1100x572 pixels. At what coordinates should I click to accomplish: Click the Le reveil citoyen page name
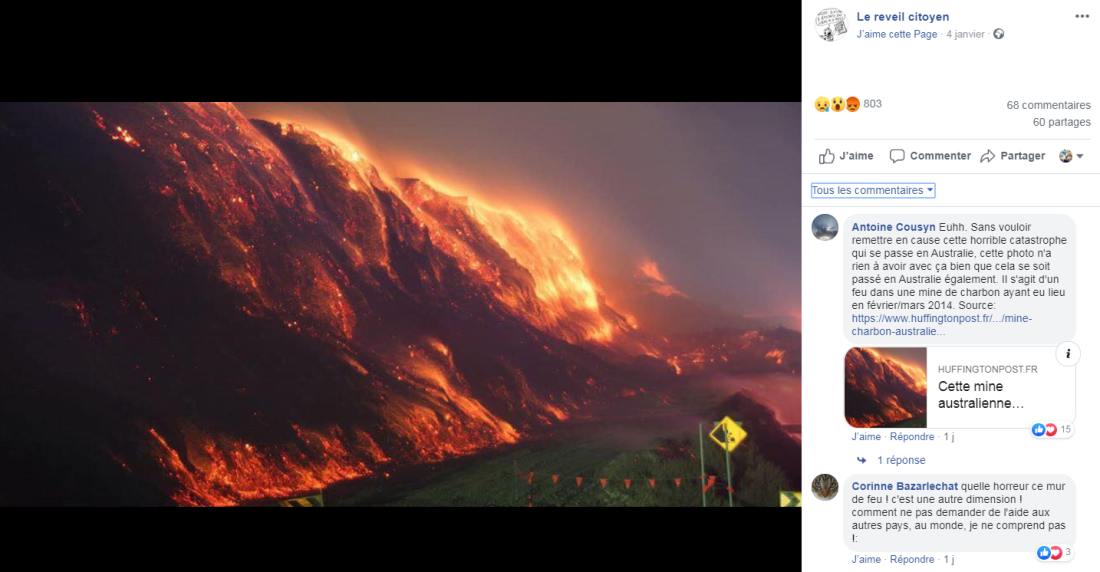(x=903, y=17)
